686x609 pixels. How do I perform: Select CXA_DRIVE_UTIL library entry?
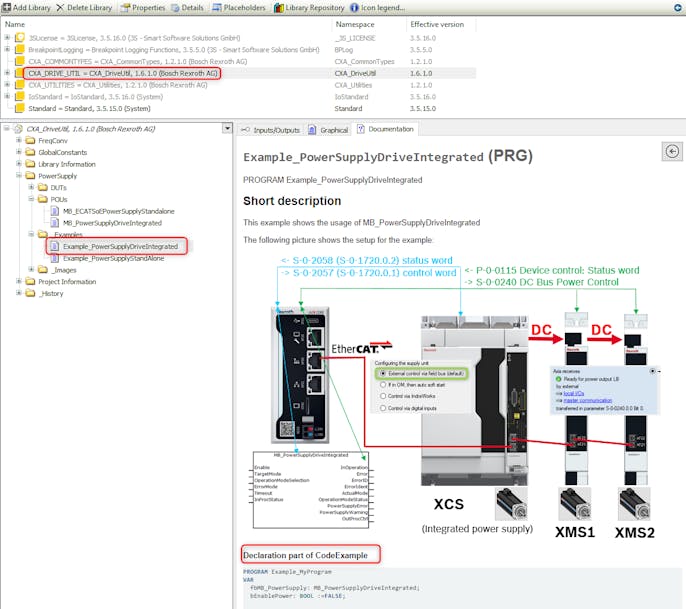coord(122,73)
